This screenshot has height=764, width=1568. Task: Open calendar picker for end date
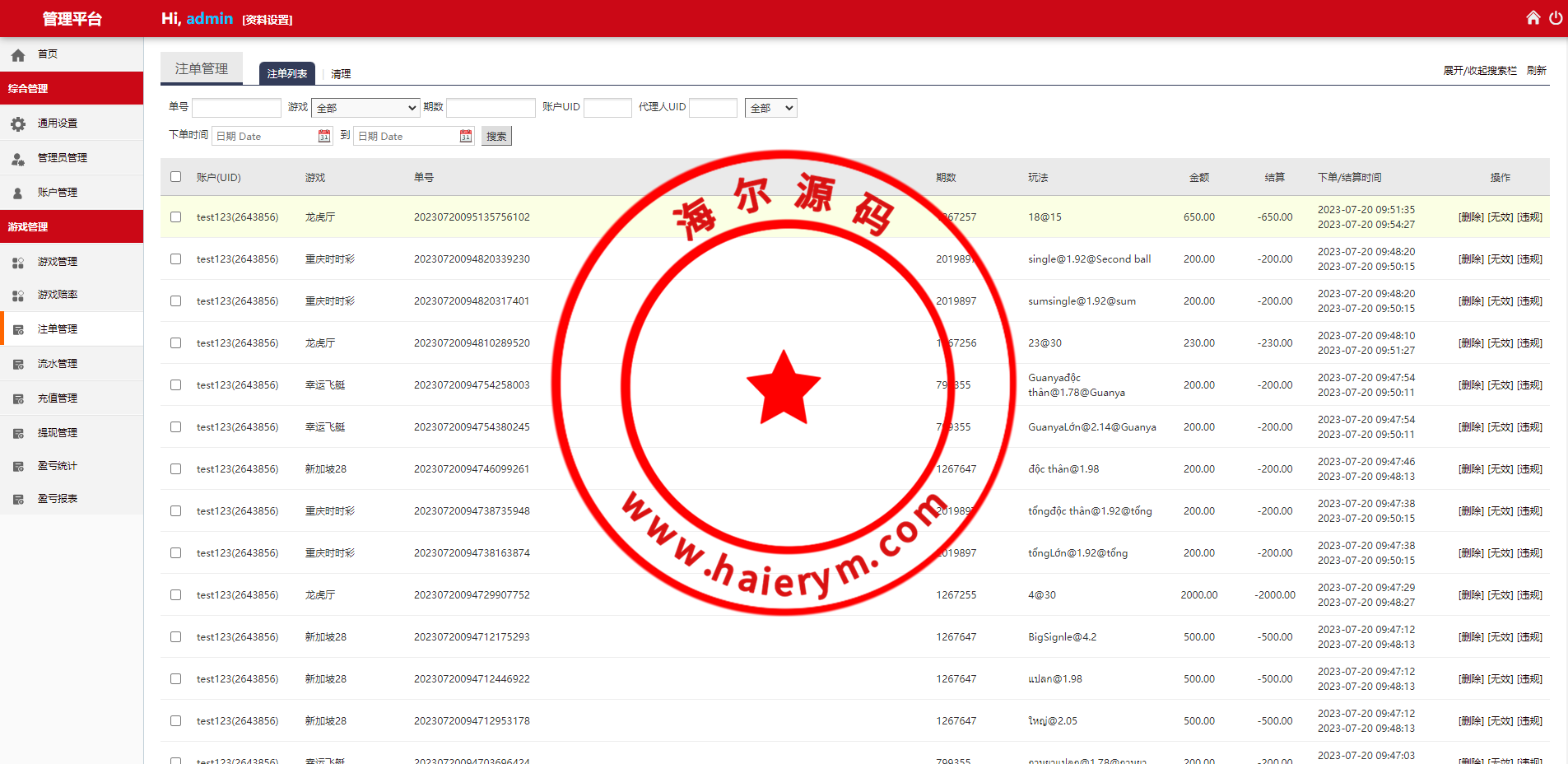point(466,136)
